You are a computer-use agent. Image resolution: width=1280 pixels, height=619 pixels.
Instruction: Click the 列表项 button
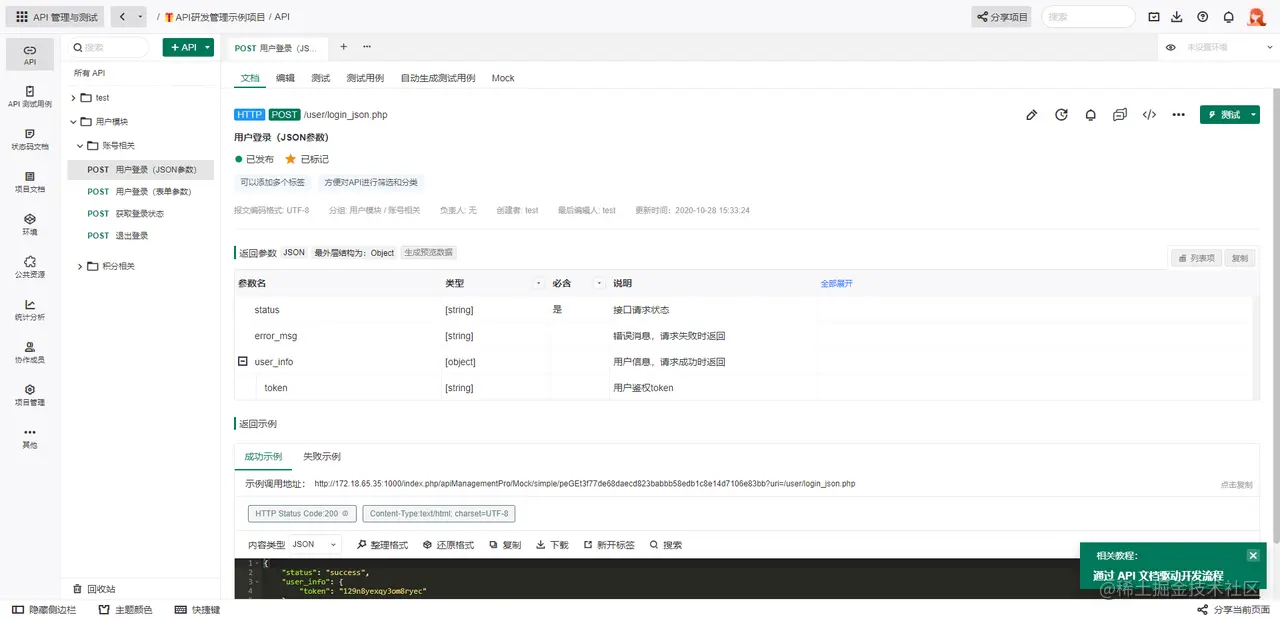[x=1197, y=258]
